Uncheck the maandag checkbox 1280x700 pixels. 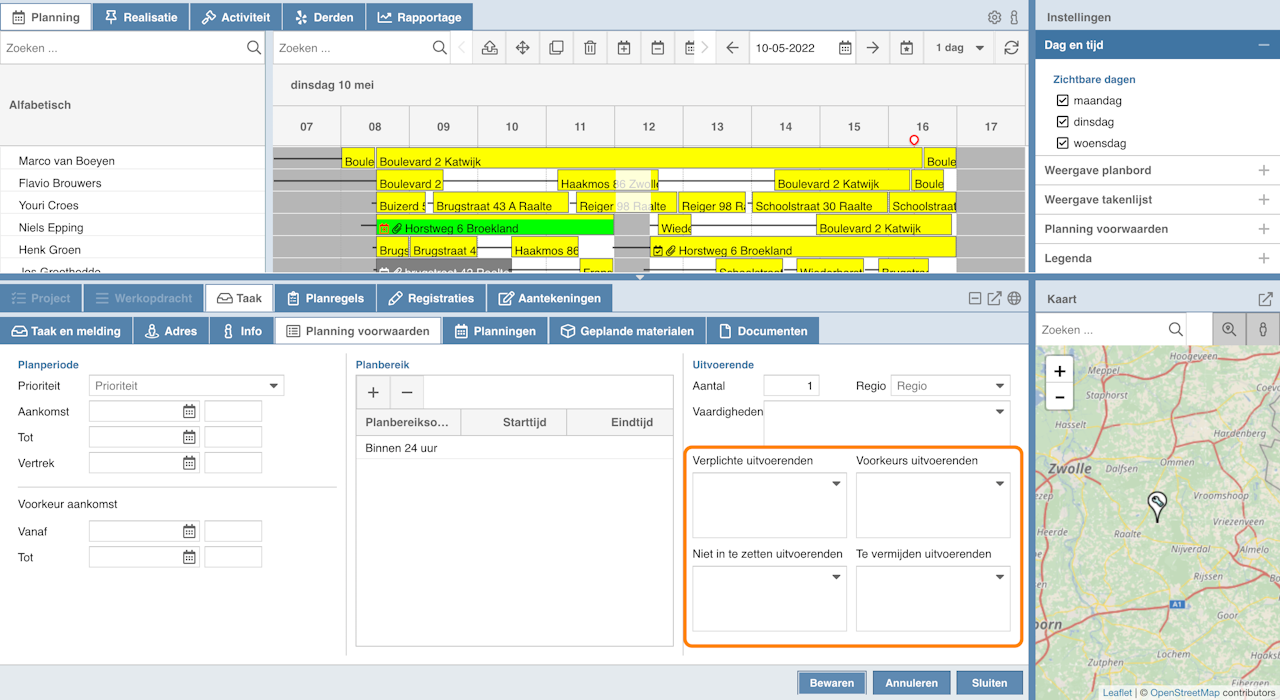click(1063, 101)
